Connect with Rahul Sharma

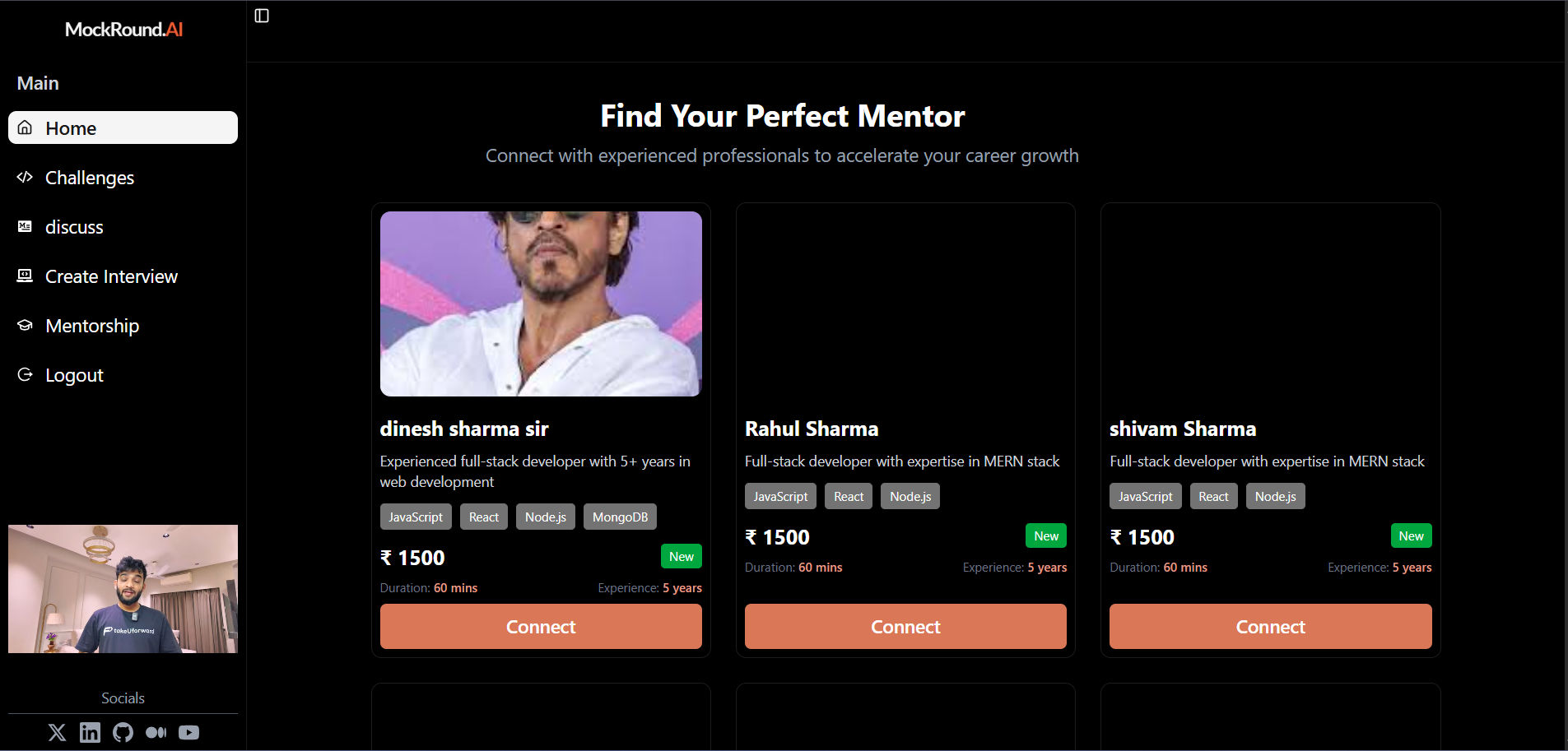coord(905,627)
